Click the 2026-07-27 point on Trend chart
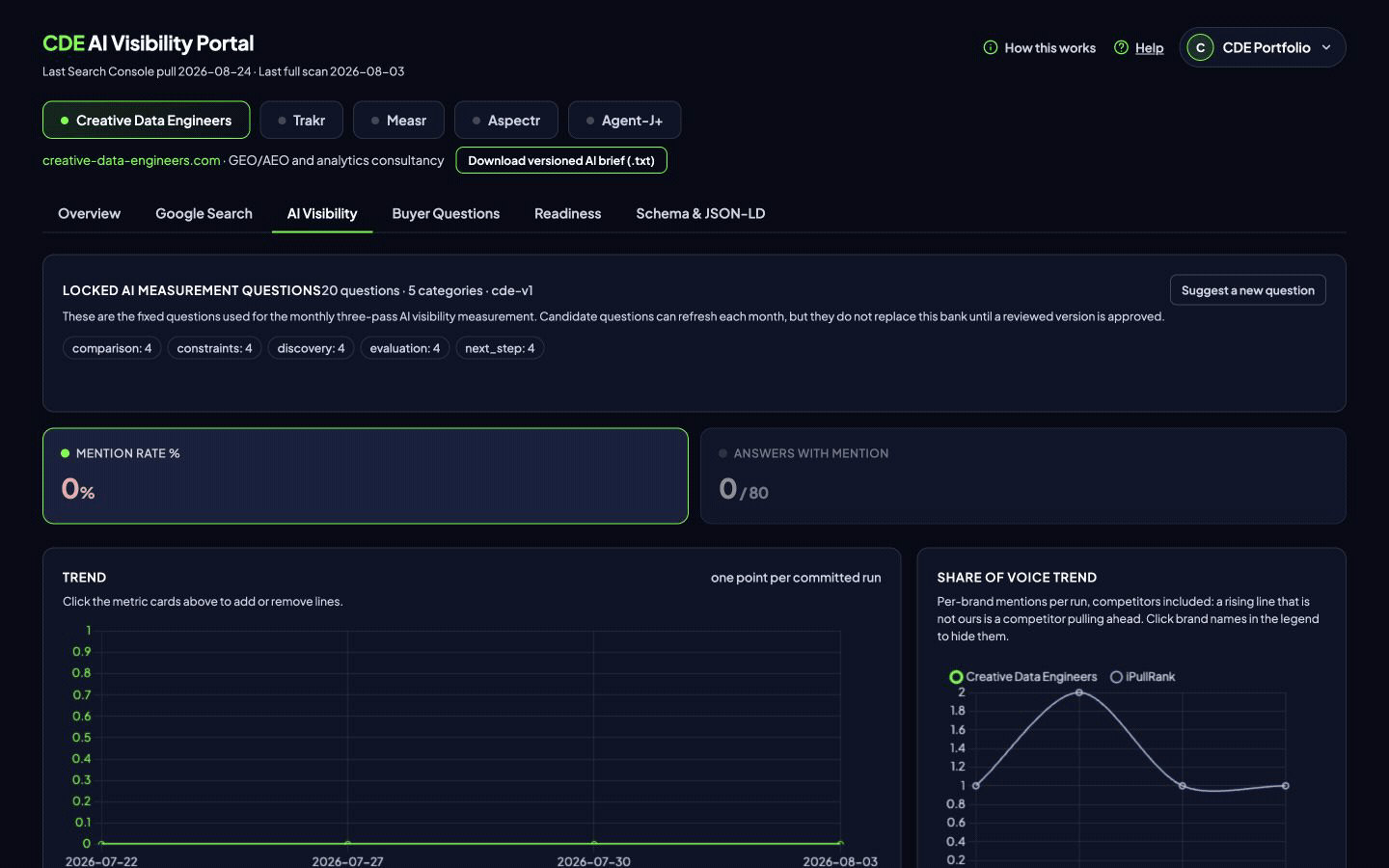This screenshot has height=868, width=1389. pos(347,844)
